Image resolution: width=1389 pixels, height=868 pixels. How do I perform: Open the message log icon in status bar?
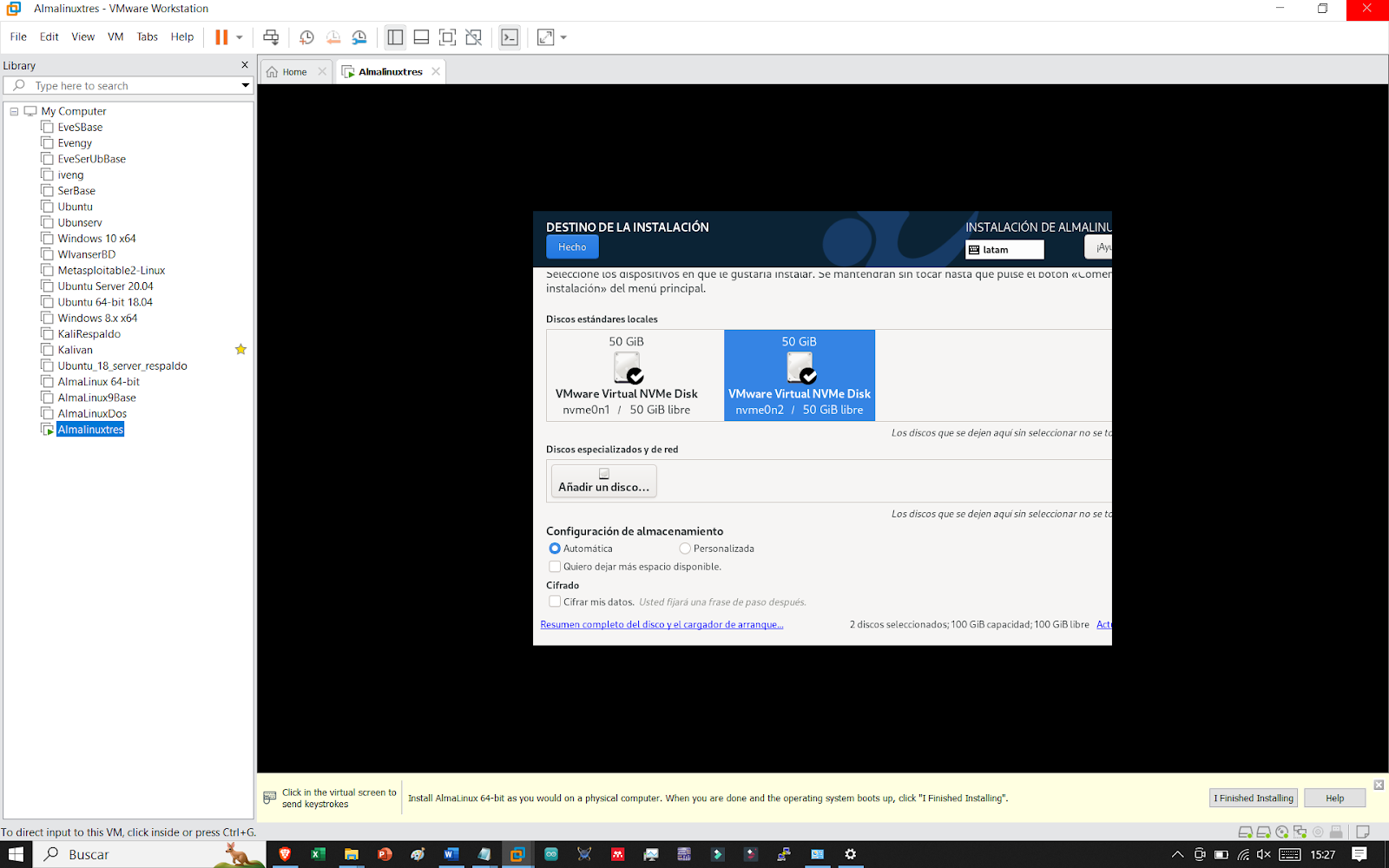[x=1363, y=832]
